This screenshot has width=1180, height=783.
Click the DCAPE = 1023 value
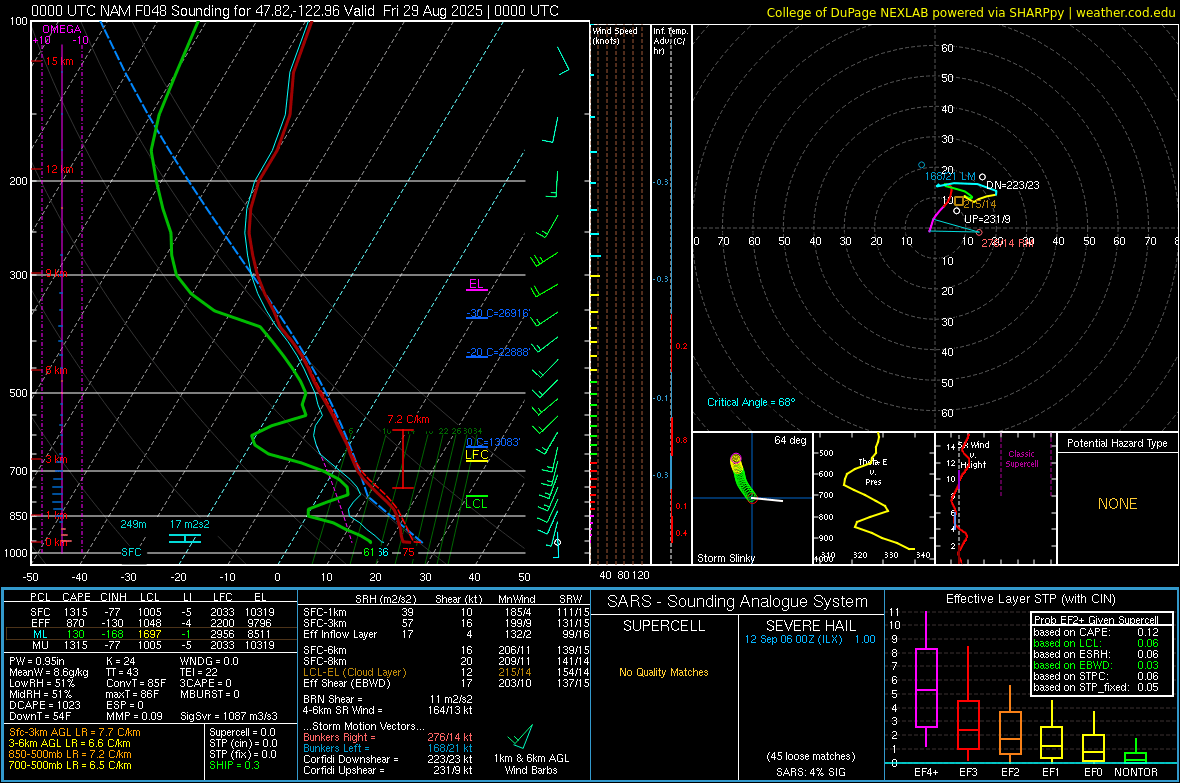tap(44, 705)
